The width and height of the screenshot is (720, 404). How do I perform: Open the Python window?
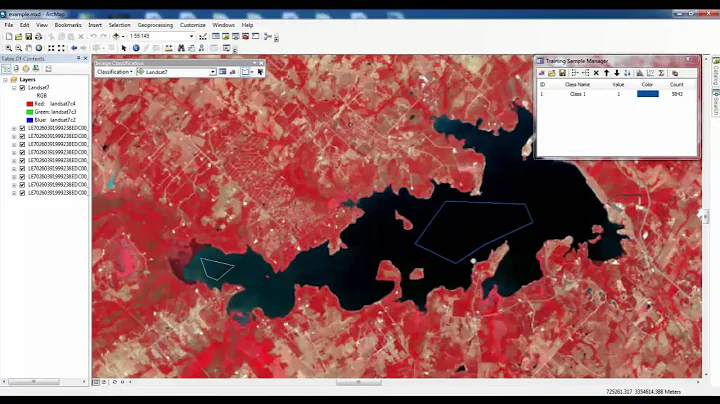256,36
